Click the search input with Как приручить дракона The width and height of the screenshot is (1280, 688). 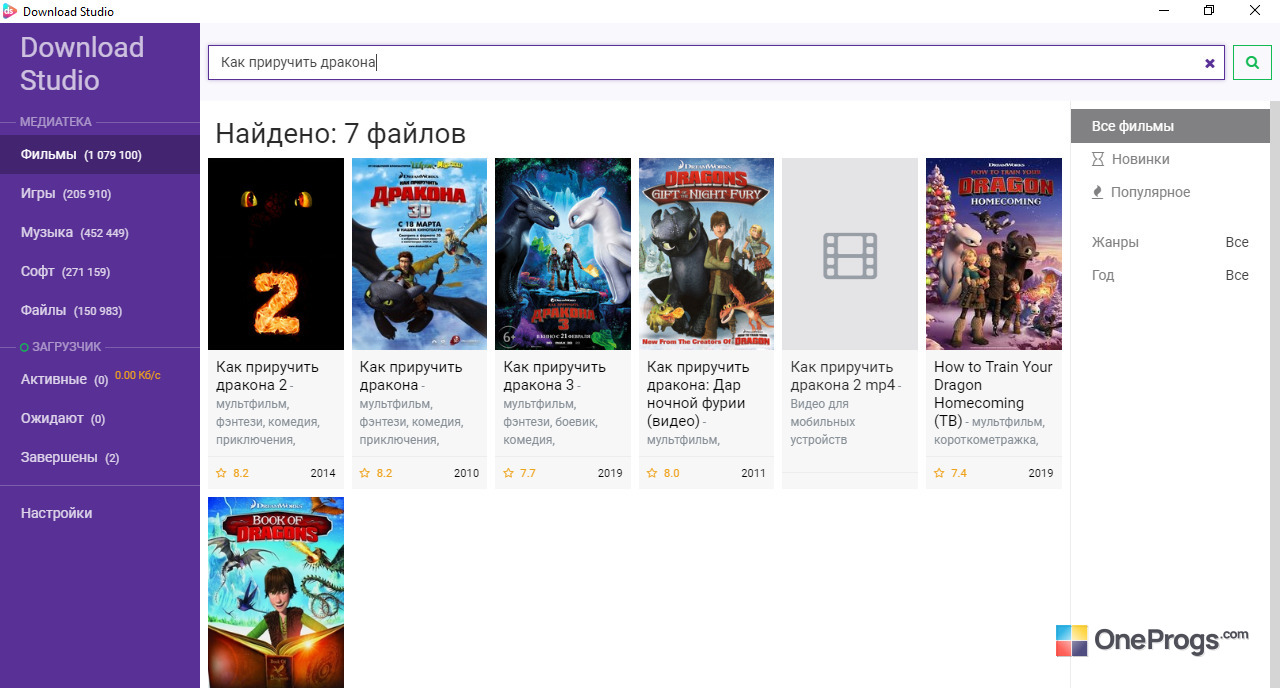716,62
